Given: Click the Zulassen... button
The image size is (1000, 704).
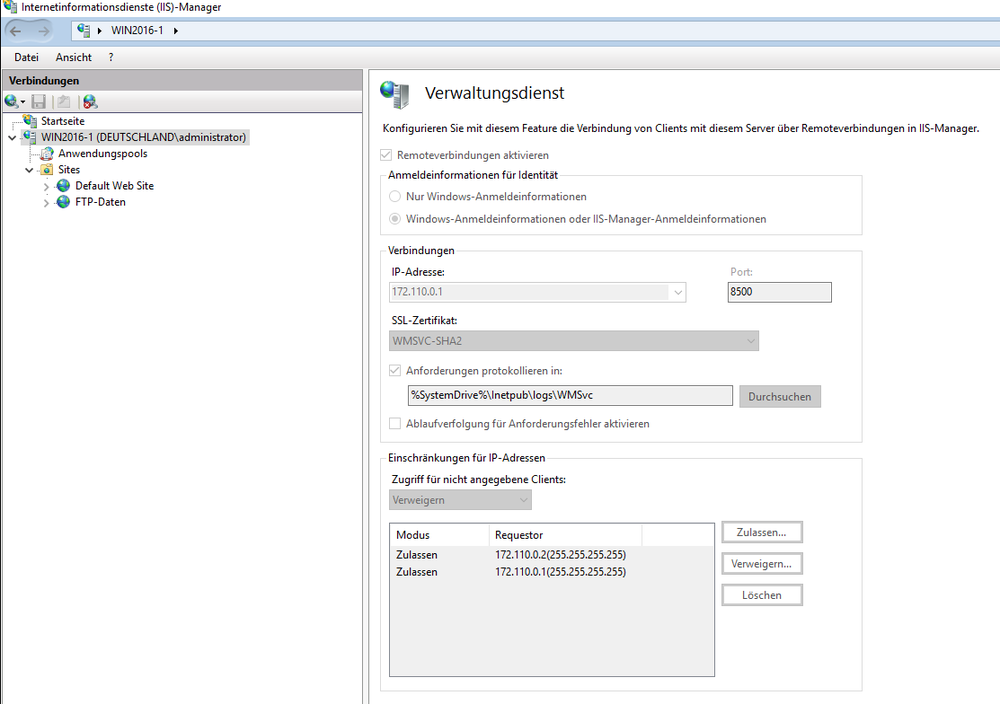Looking at the screenshot, I should pos(761,532).
